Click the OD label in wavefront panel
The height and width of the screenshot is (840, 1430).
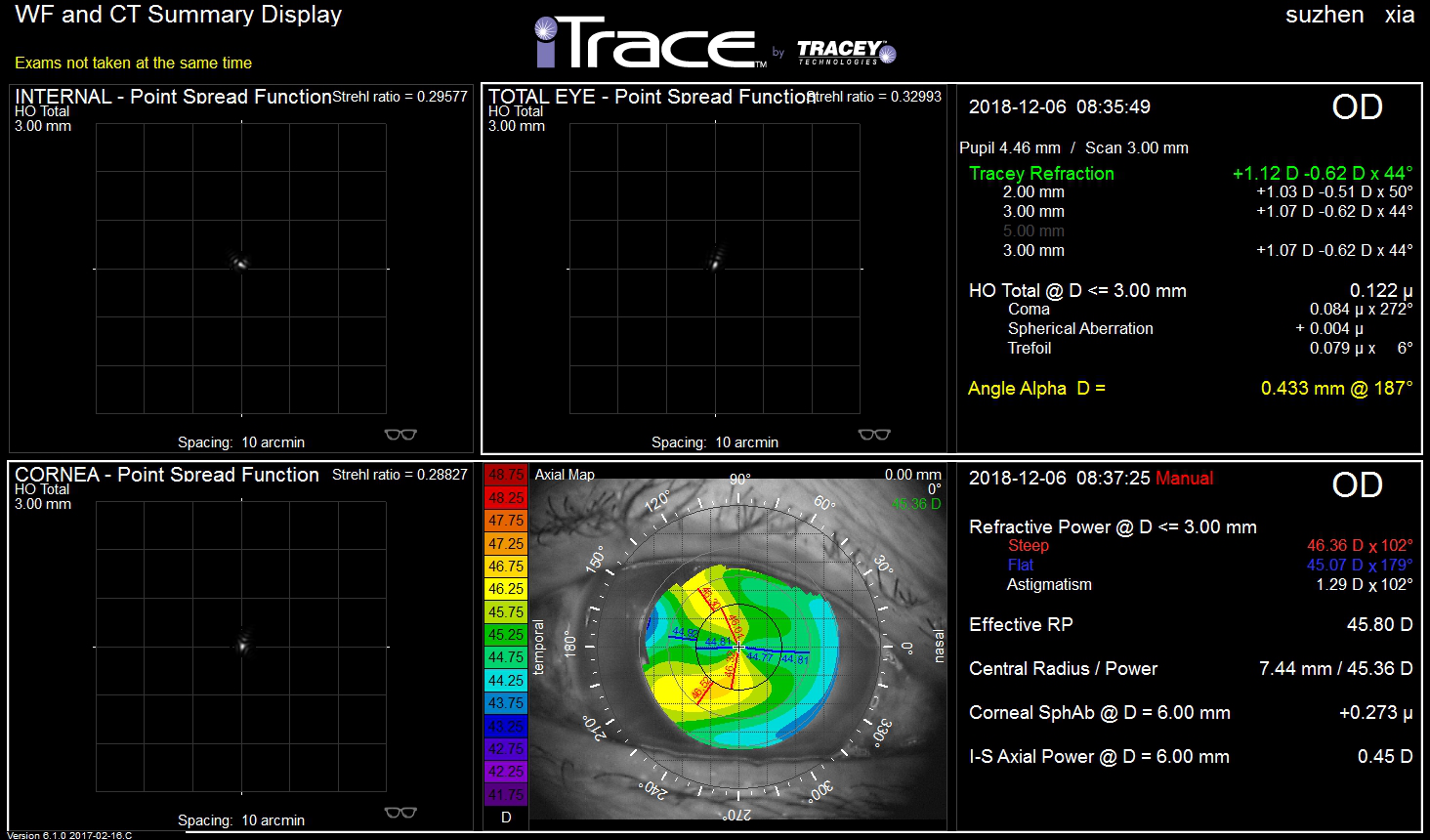coord(1358,107)
